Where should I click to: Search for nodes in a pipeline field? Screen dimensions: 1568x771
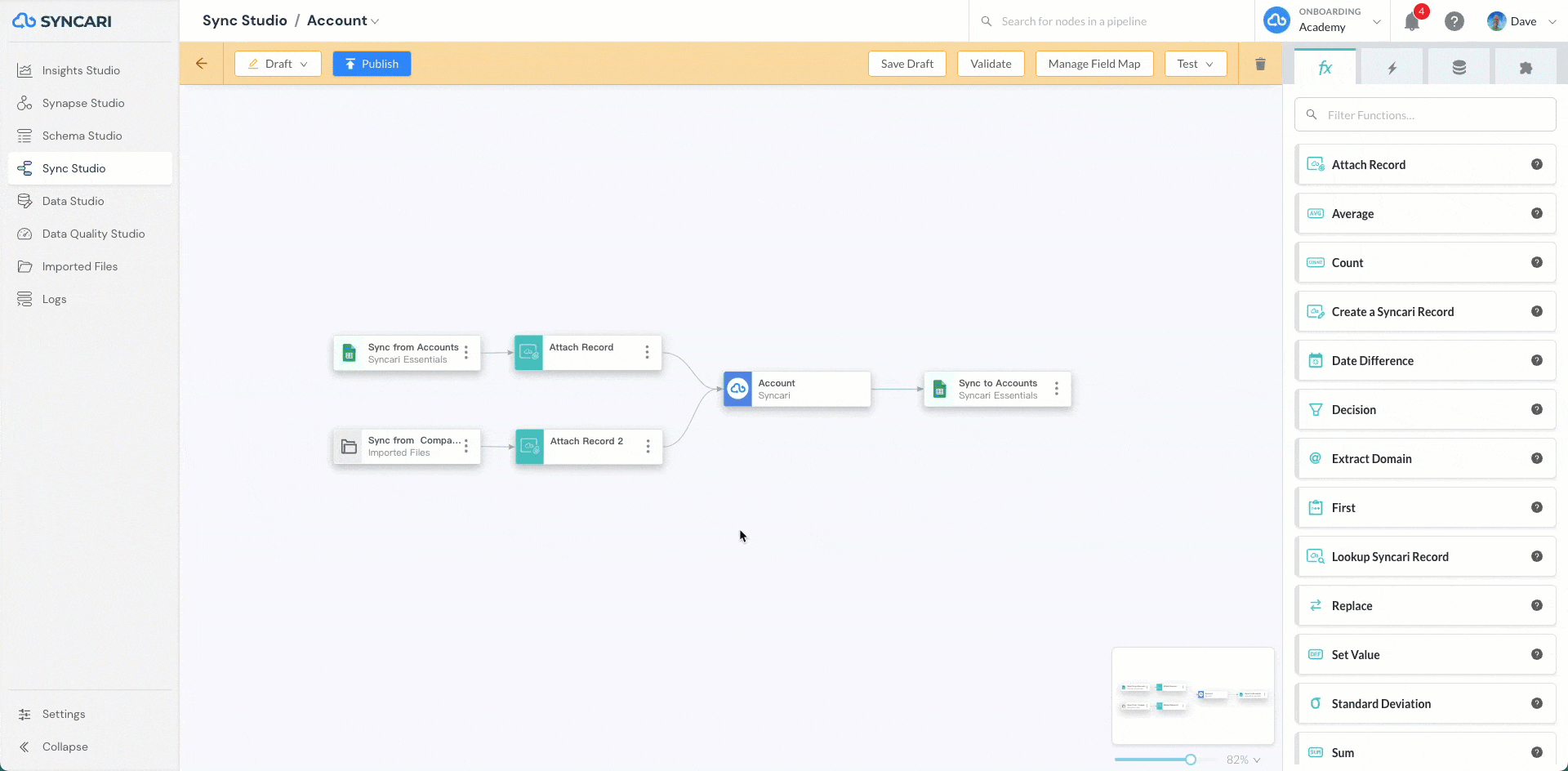click(x=1111, y=21)
